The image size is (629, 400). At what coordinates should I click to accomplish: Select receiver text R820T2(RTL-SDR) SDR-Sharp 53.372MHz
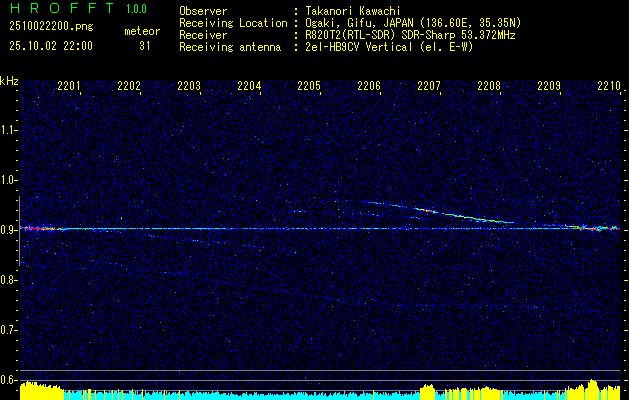pyautogui.click(x=410, y=35)
